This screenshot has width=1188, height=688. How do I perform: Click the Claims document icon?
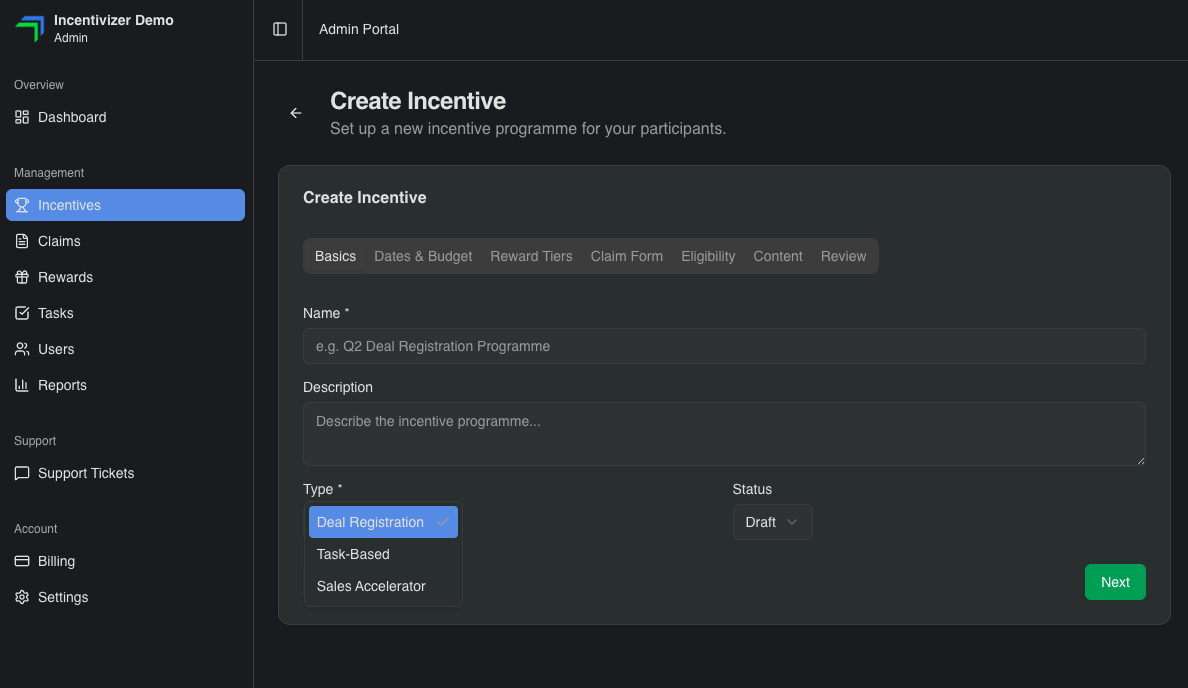click(x=22, y=241)
